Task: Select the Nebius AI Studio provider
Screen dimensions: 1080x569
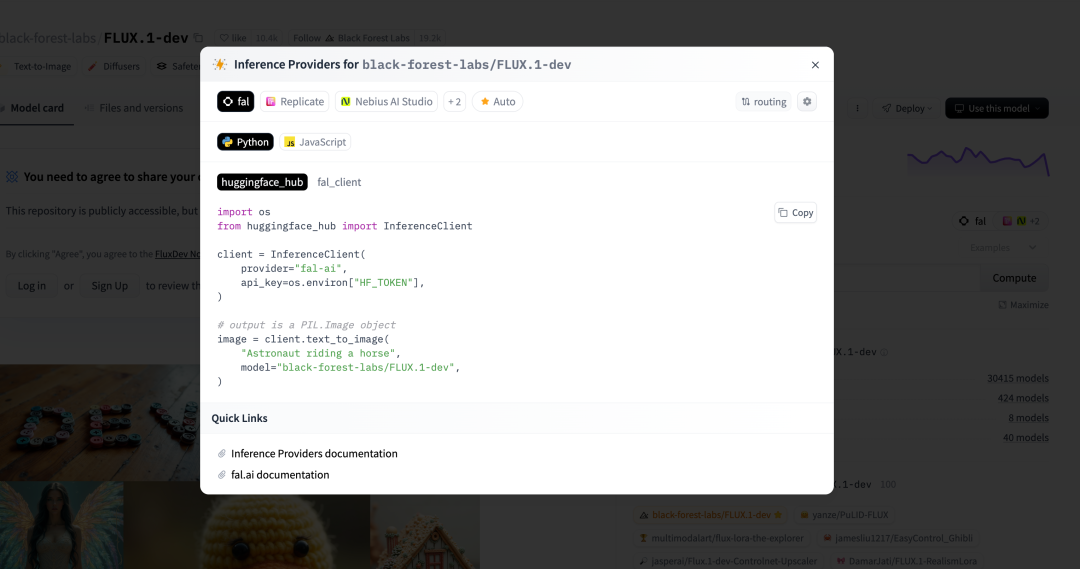Action: [386, 101]
